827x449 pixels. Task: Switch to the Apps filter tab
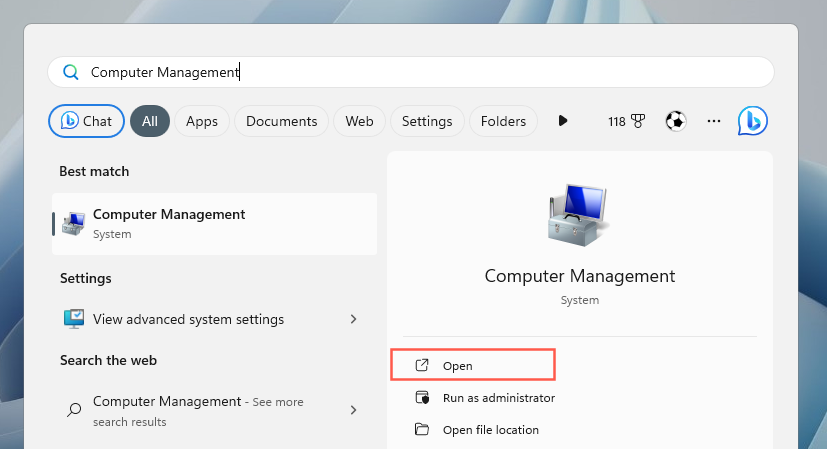pyautogui.click(x=202, y=121)
